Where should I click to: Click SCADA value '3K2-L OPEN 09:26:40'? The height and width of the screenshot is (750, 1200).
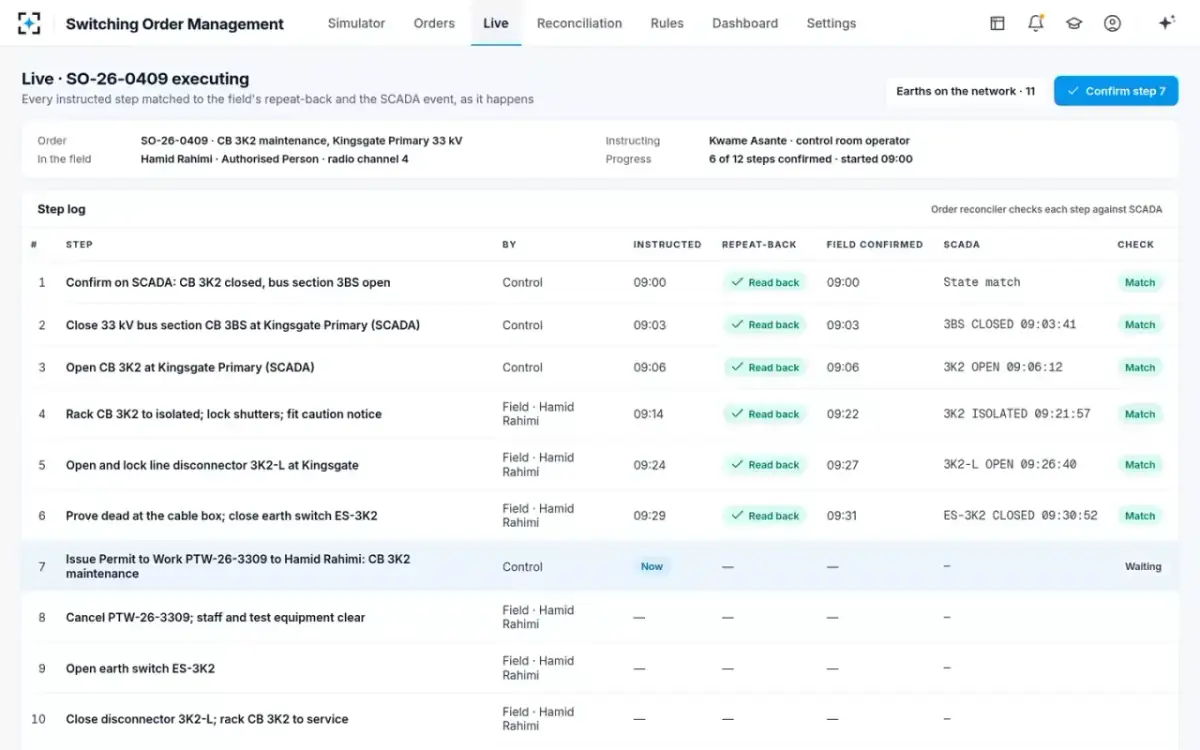tap(1010, 465)
